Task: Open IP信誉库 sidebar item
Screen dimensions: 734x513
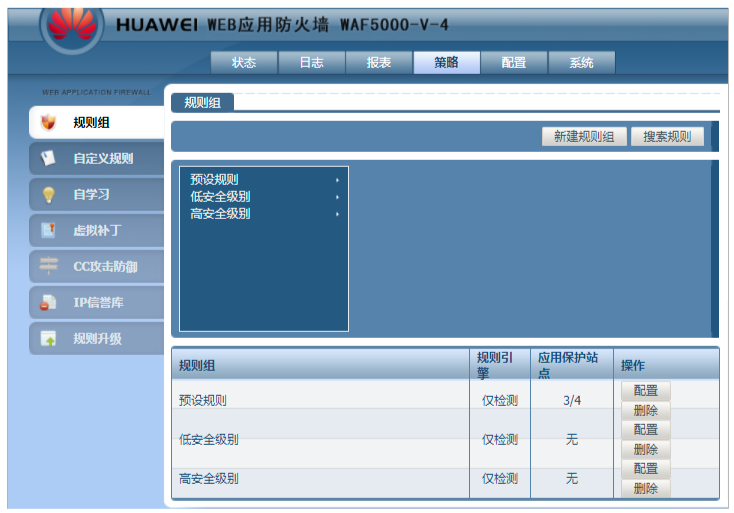Action: pos(97,302)
